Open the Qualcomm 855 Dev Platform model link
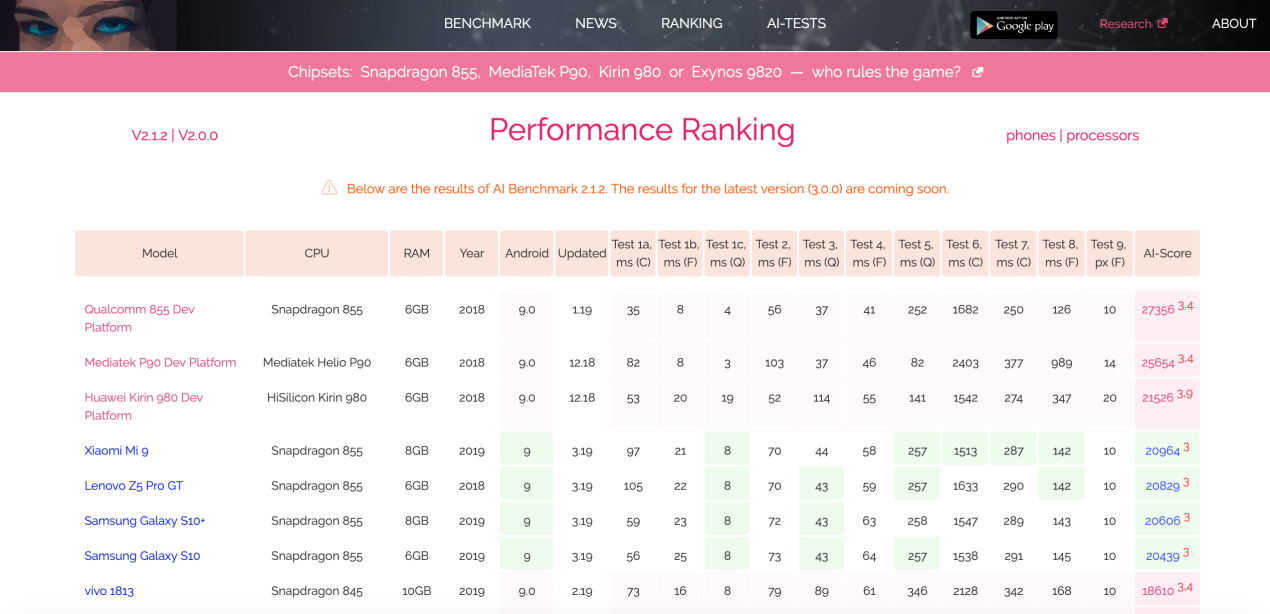Image resolution: width=1270 pixels, height=614 pixels. pos(139,318)
